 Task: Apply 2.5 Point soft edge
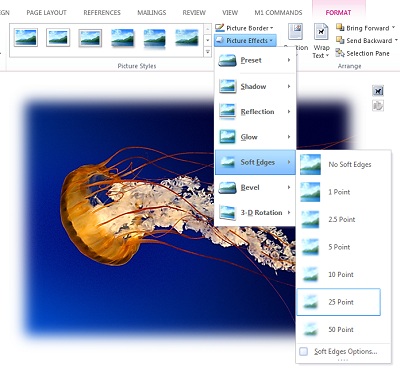[338, 219]
